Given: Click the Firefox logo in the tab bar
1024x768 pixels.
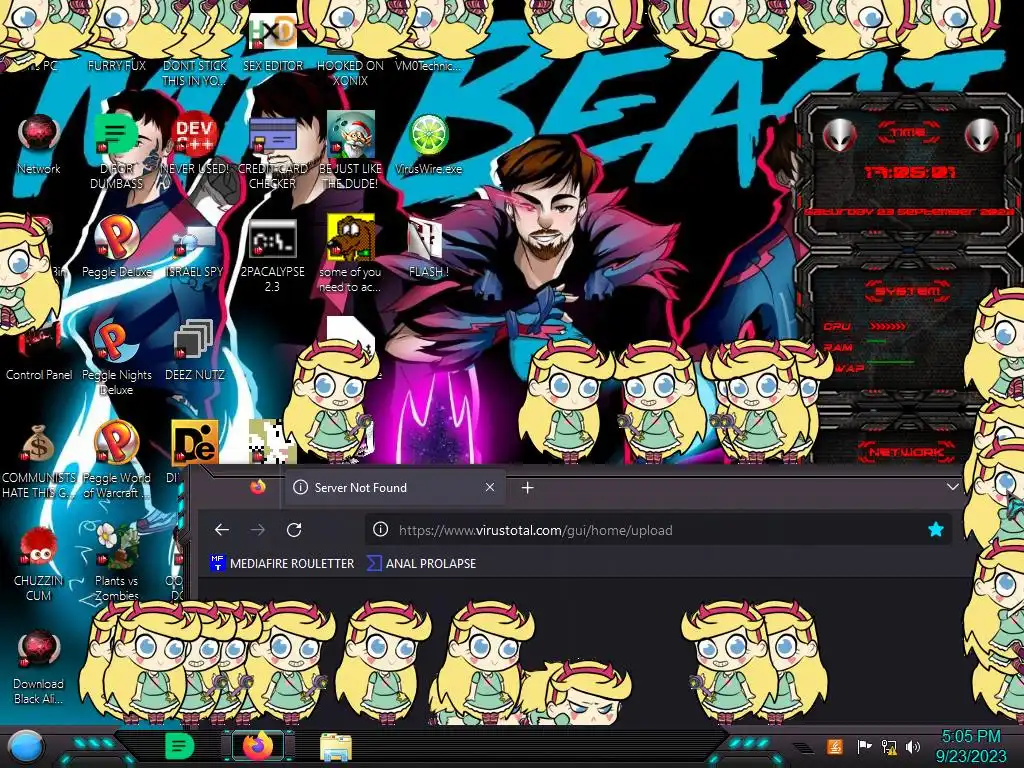Looking at the screenshot, I should point(258,487).
